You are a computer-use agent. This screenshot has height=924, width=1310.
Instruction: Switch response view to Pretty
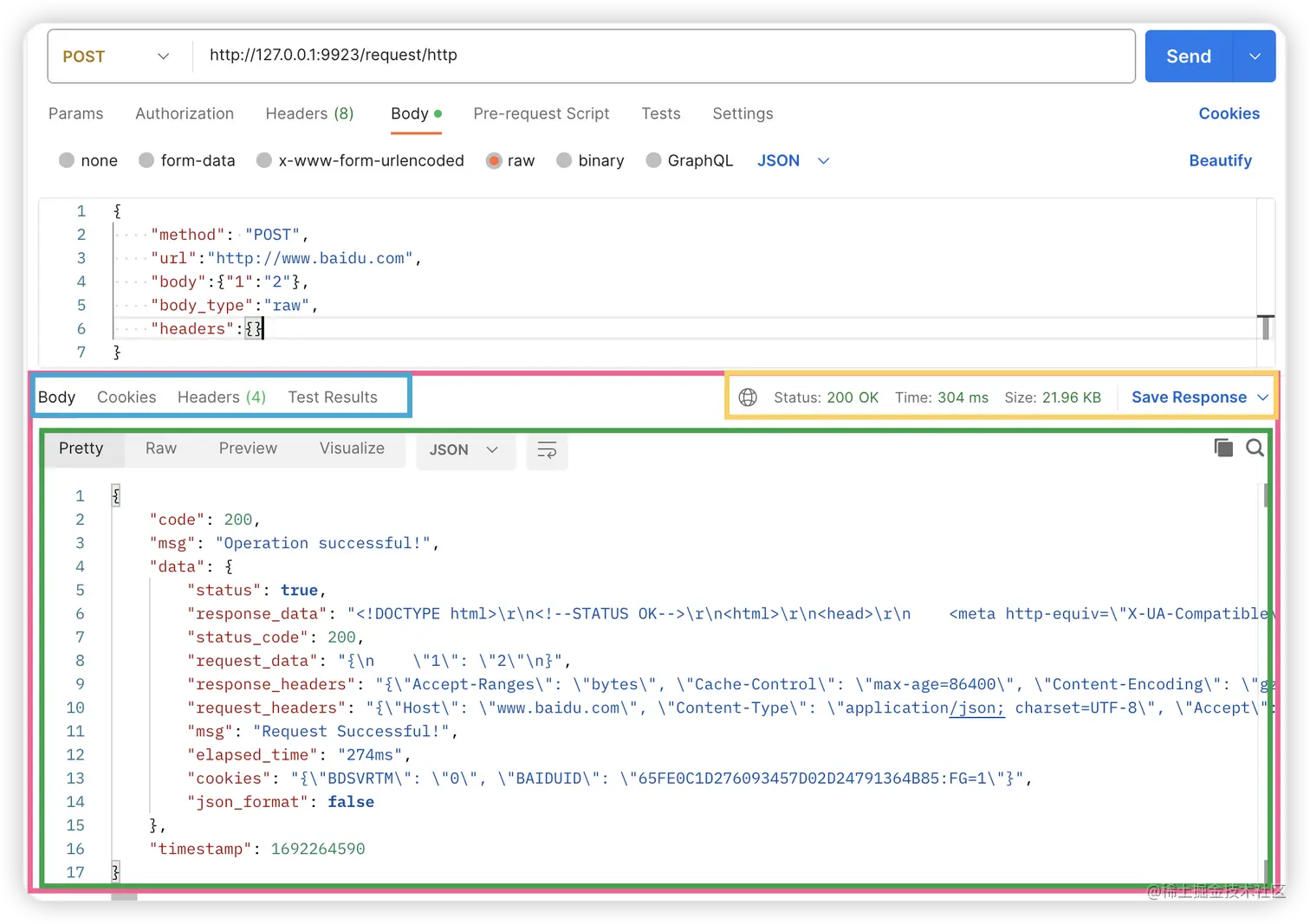[x=81, y=449]
